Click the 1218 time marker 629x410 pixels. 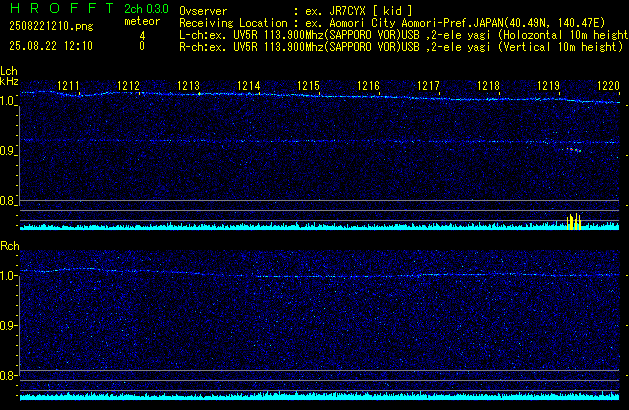[x=488, y=86]
